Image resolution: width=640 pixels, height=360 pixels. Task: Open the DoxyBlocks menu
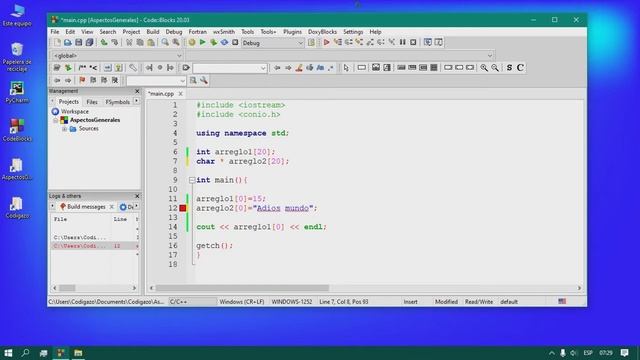322,32
